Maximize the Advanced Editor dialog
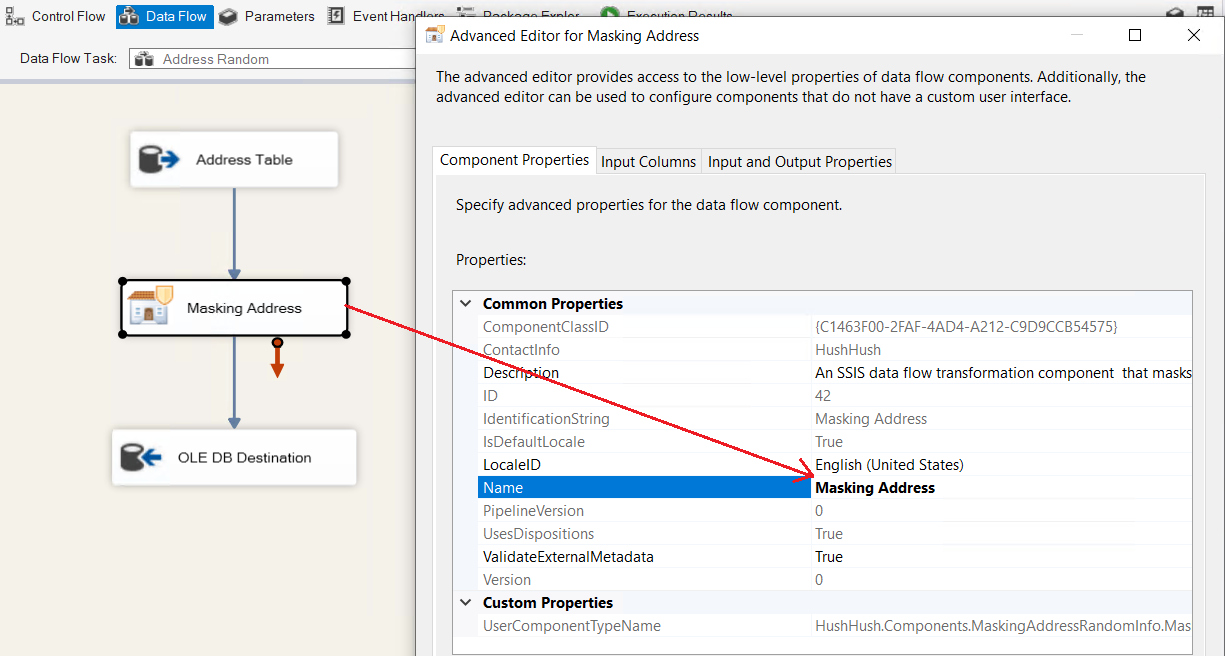1225x656 pixels. [x=1135, y=35]
